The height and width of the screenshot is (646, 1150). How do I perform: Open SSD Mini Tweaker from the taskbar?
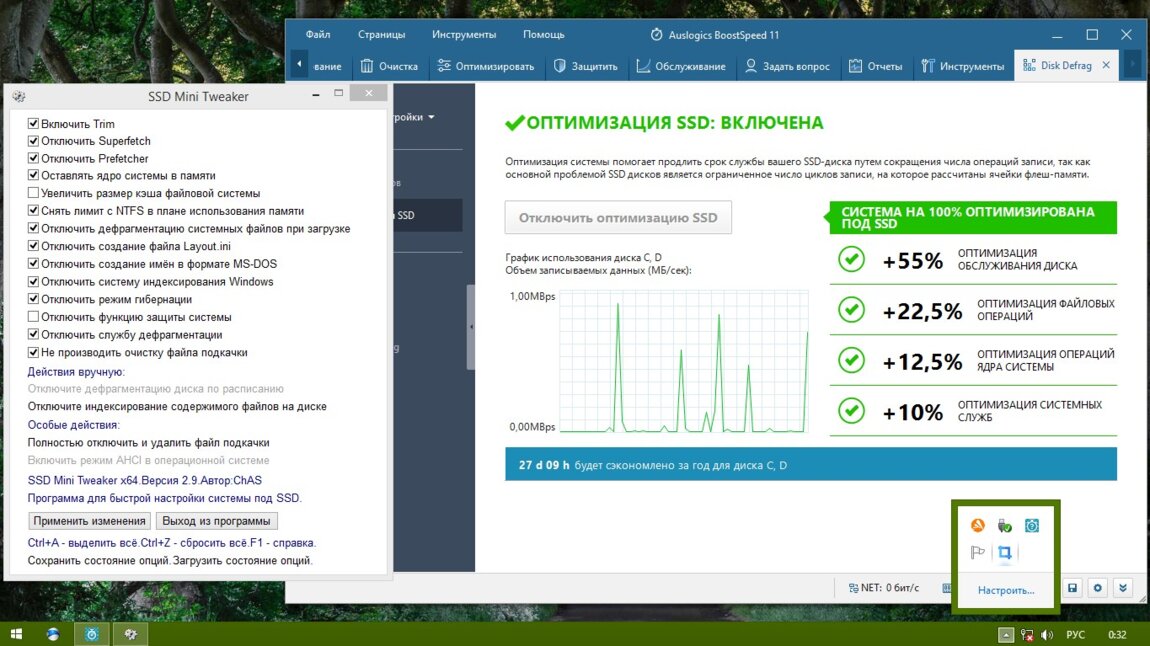(x=129, y=634)
